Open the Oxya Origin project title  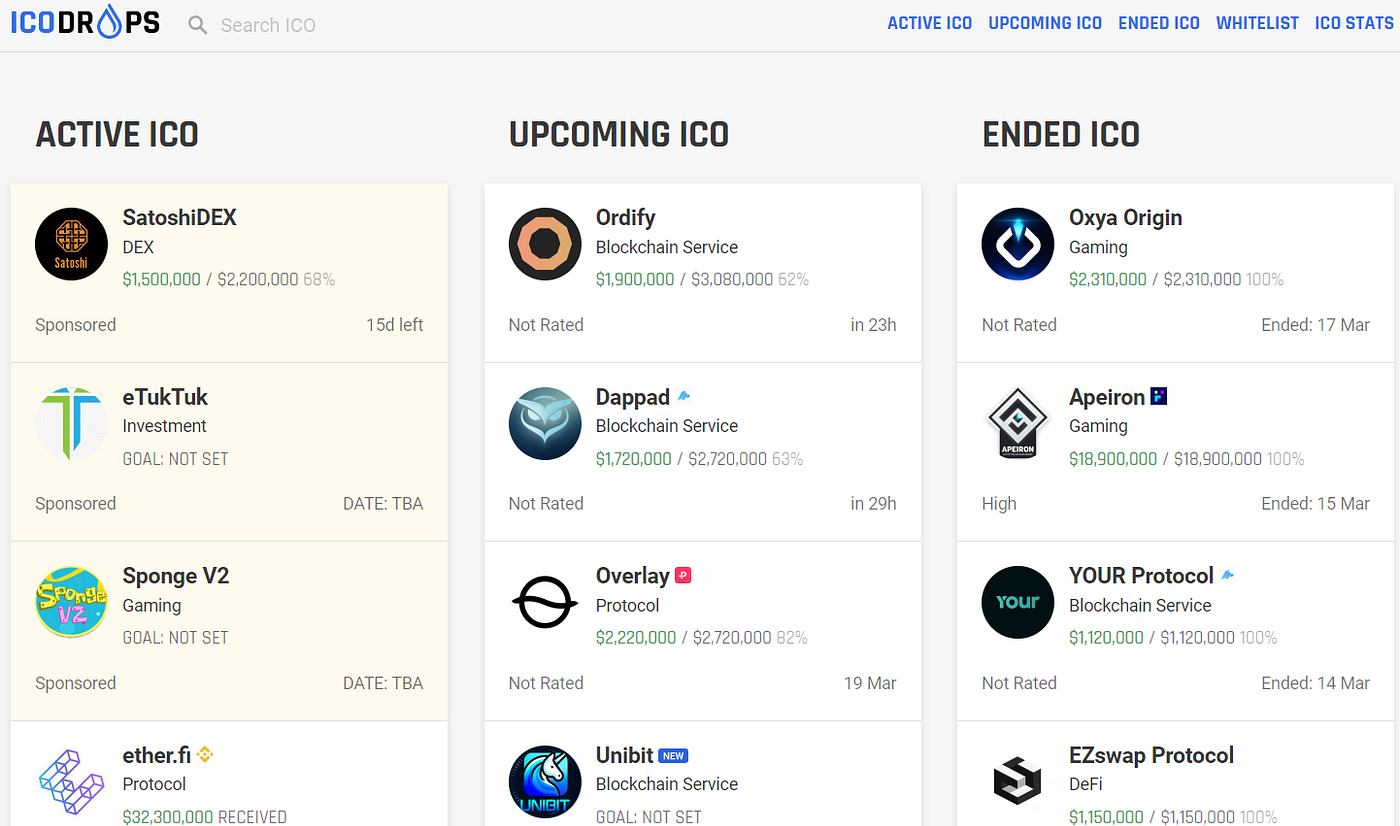coord(1126,218)
